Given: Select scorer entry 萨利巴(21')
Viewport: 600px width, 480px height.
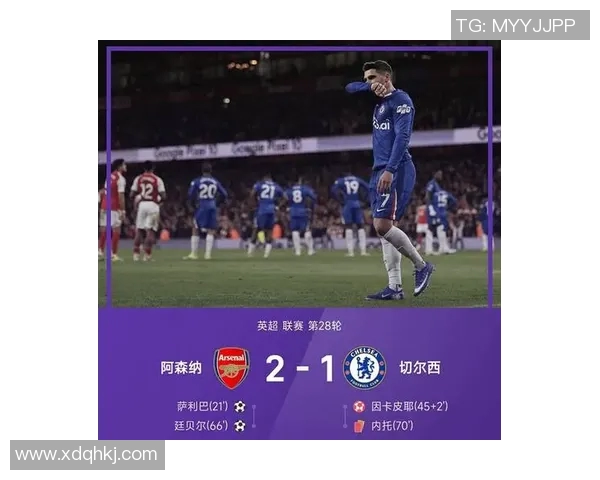Looking at the screenshot, I should click(202, 407).
